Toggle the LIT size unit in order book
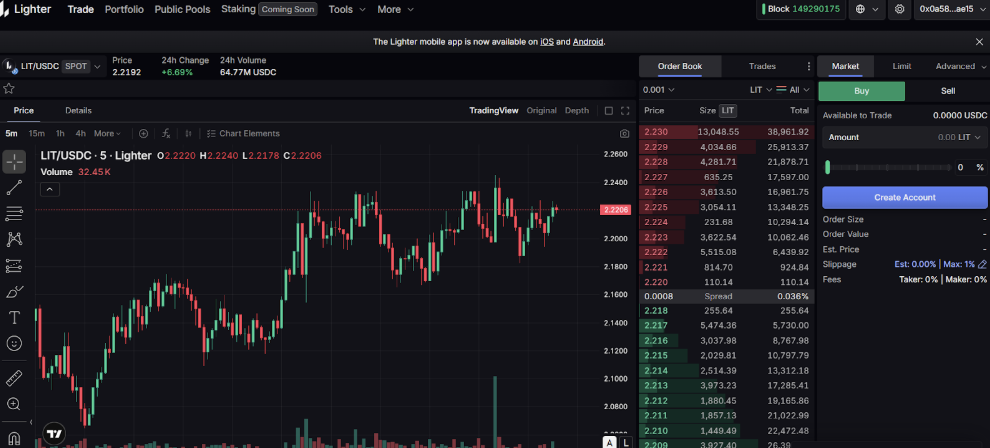Screen dimensions: 990x448 (x=727, y=110)
